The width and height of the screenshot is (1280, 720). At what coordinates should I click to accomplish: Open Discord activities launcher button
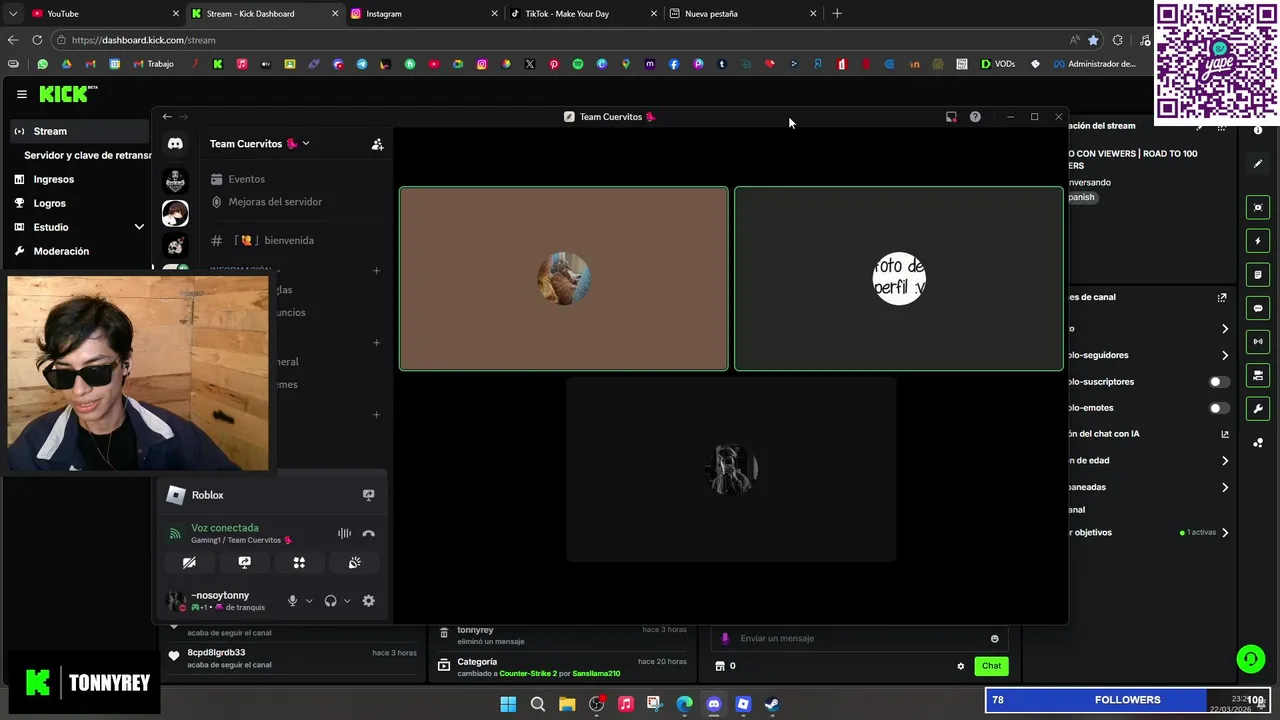point(299,563)
